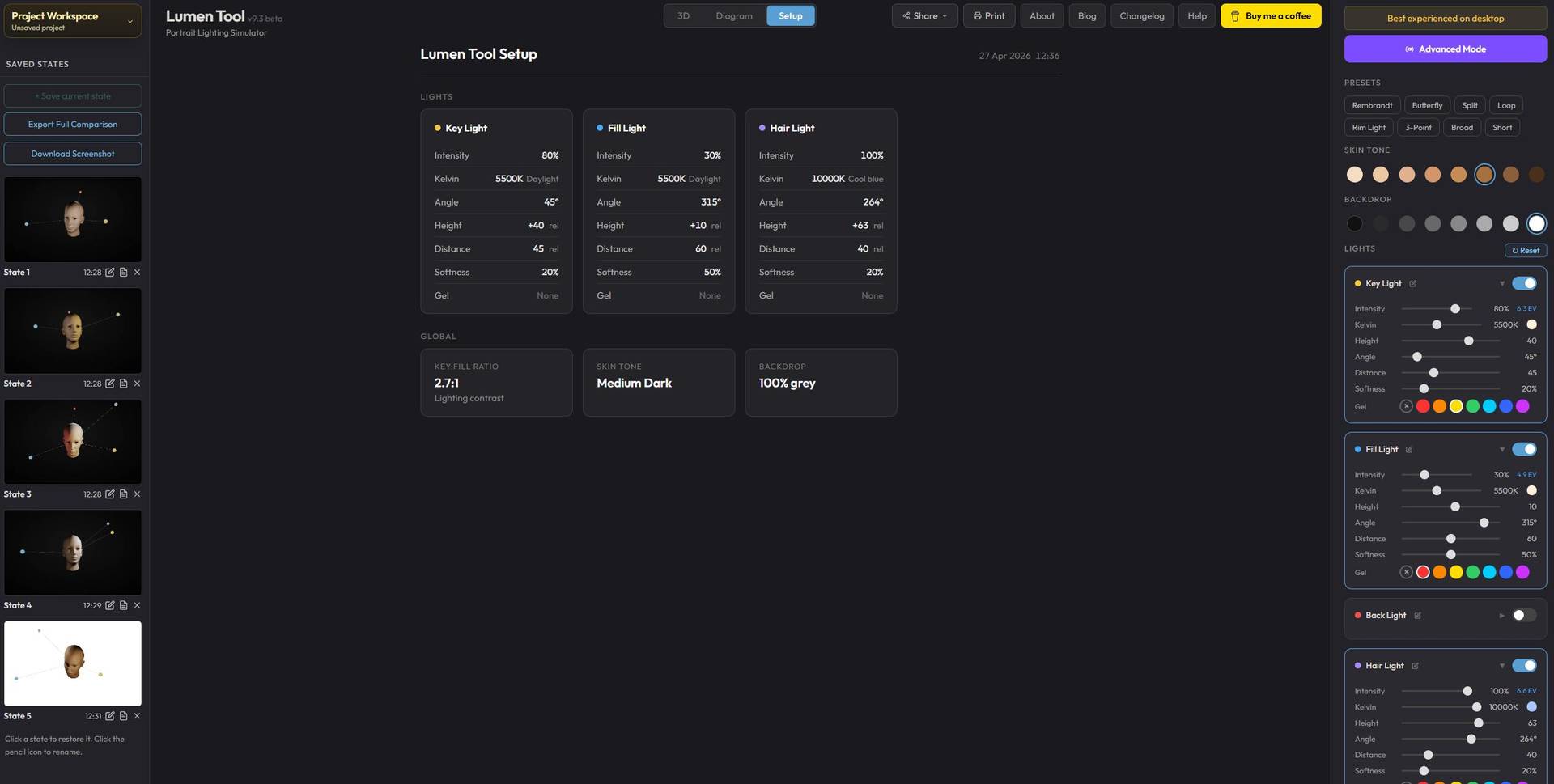
Task: Select the lightest skin tone swatch
Action: [1354, 175]
